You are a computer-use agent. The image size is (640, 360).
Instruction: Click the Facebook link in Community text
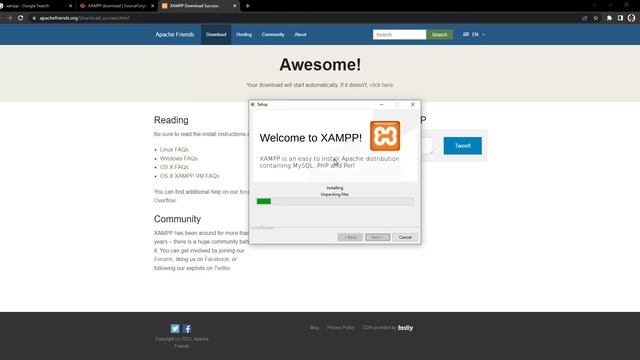pyautogui.click(x=217, y=259)
